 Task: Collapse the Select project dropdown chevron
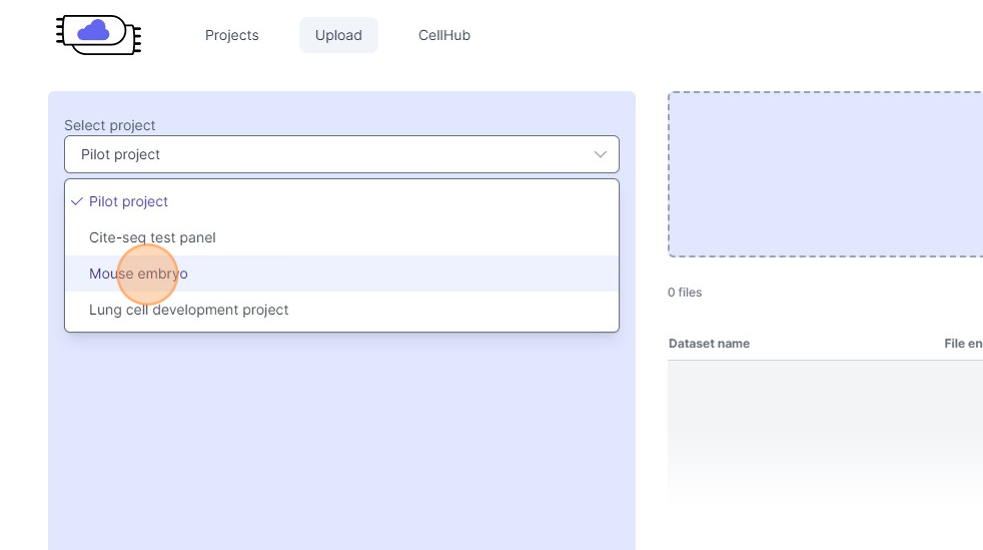tap(600, 154)
